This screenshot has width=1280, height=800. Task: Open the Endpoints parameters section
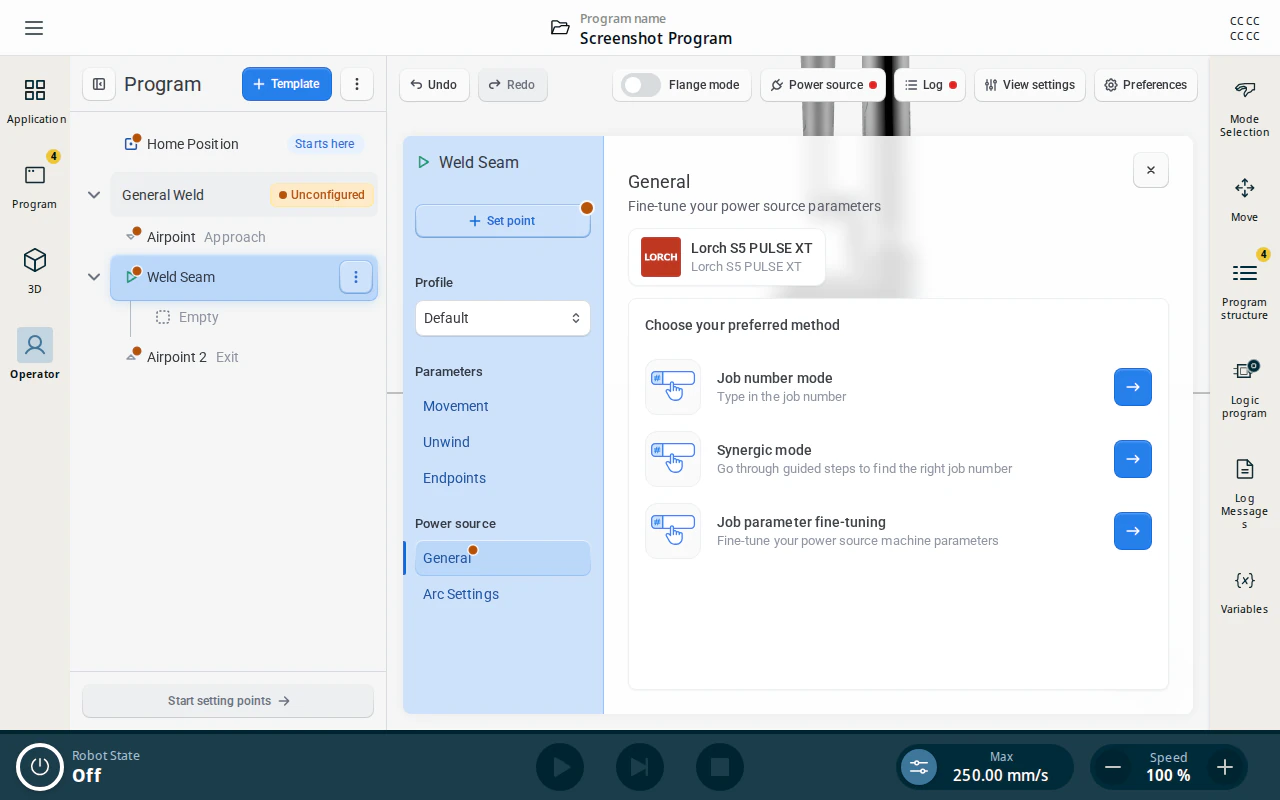click(x=454, y=478)
